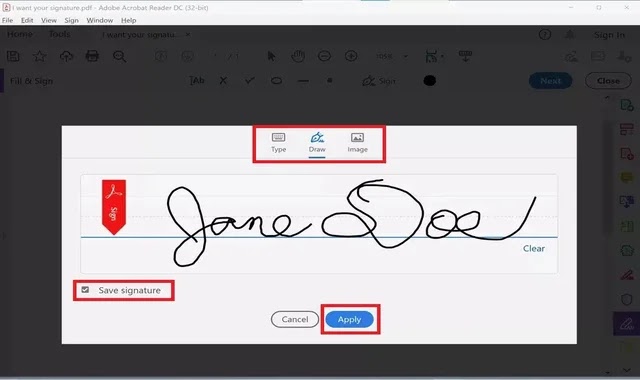Screen dimensions: 640x380
Task: Click the Sign pen button in toolbar
Action: pyautogui.click(x=379, y=81)
